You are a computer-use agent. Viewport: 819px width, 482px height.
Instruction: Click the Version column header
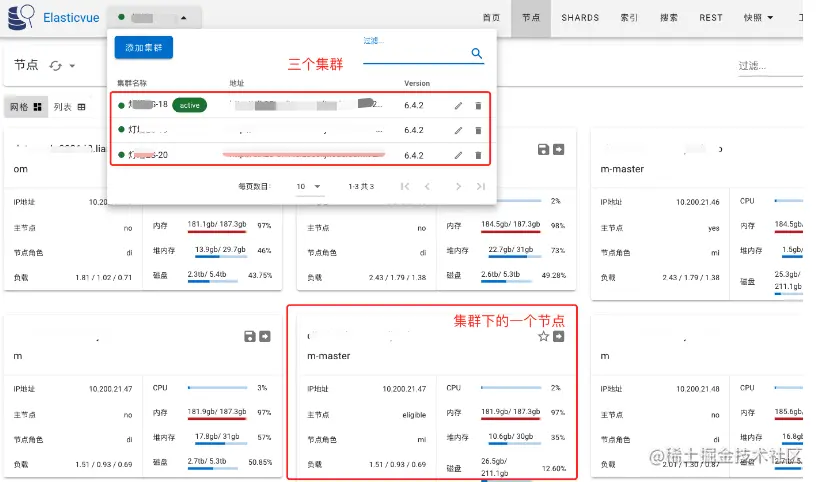click(x=417, y=83)
